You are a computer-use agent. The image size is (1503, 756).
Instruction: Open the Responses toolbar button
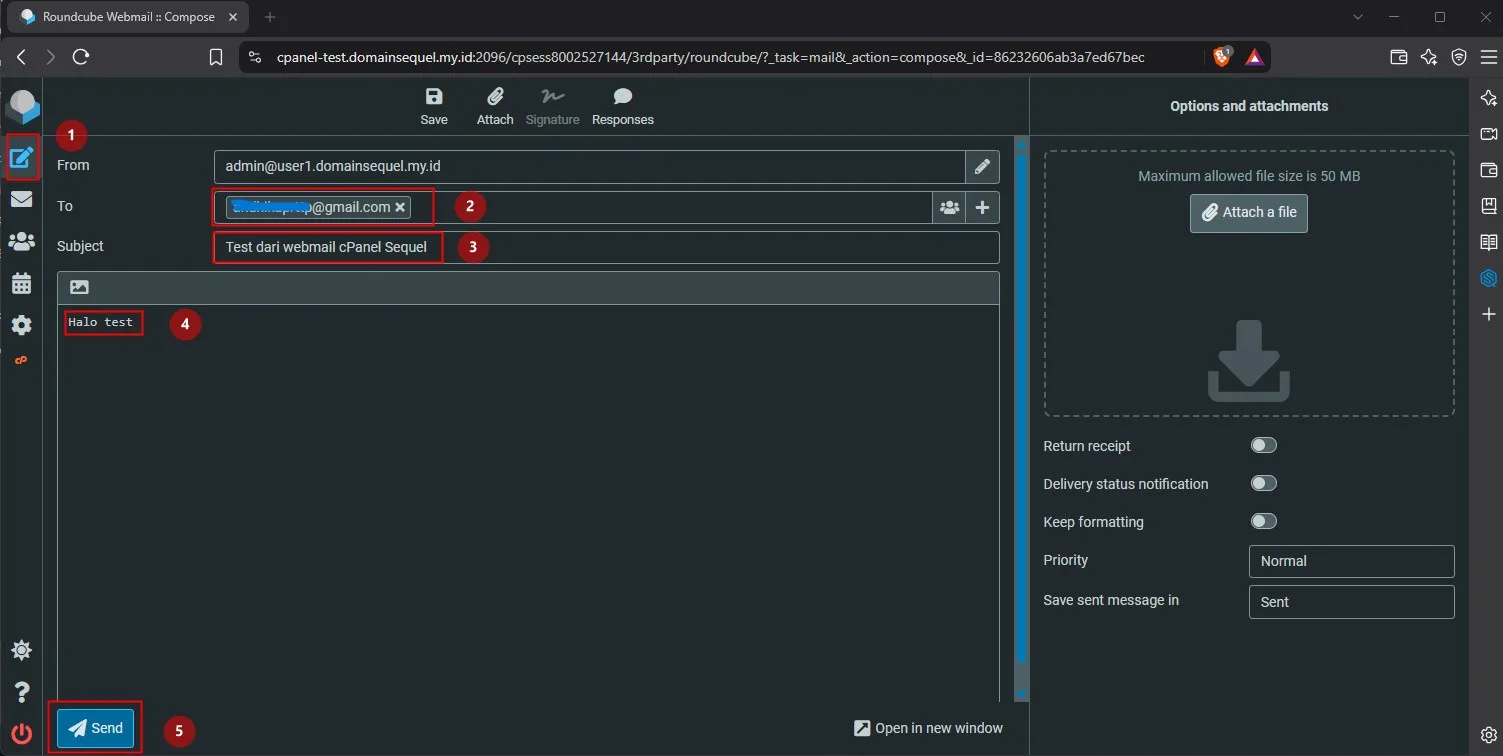click(623, 106)
